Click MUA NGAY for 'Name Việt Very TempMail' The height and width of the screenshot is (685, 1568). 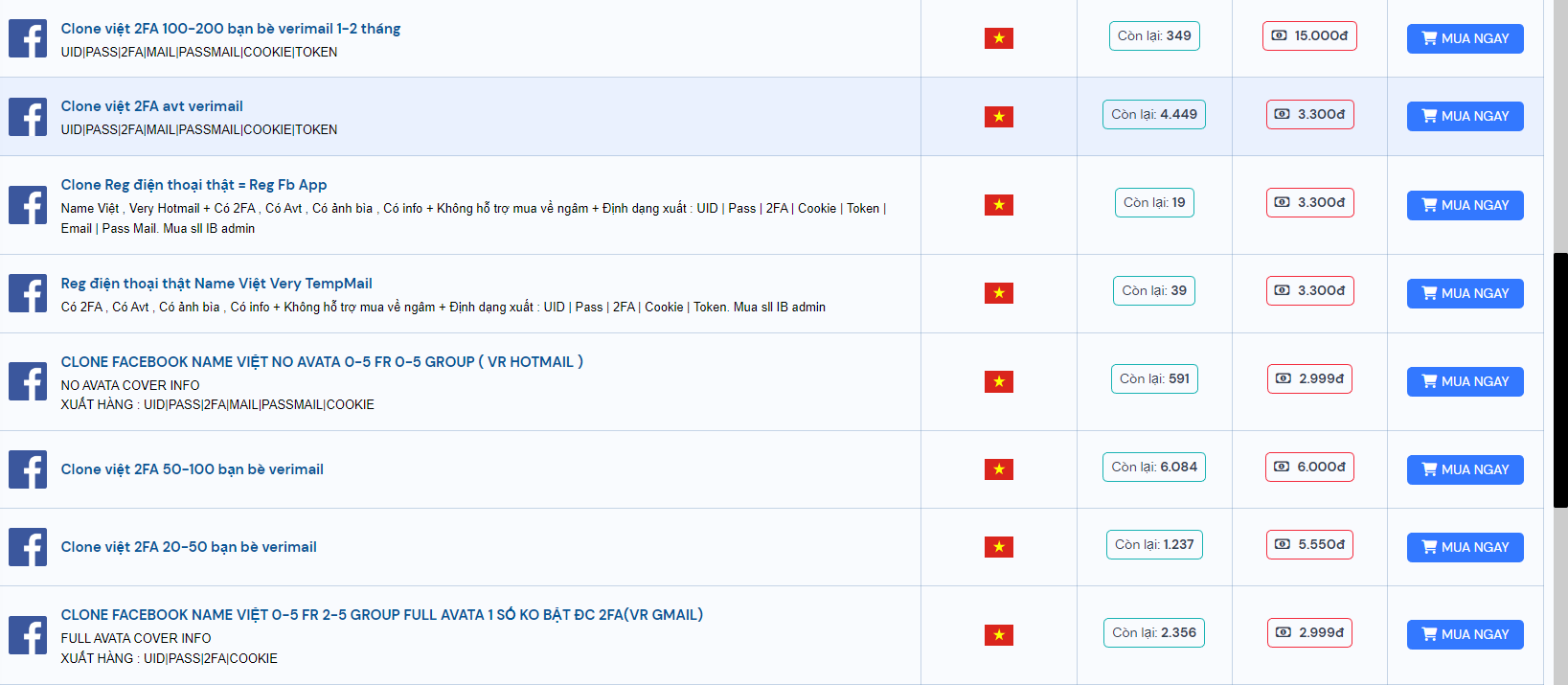(x=1465, y=293)
